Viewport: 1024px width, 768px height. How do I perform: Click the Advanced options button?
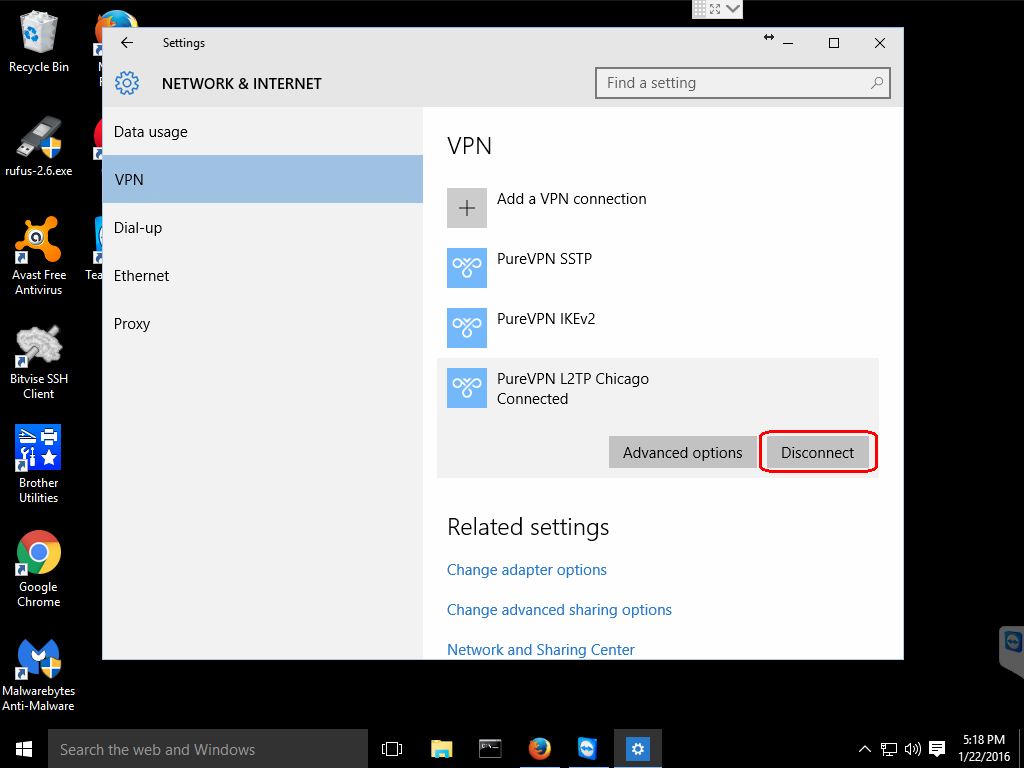point(682,453)
